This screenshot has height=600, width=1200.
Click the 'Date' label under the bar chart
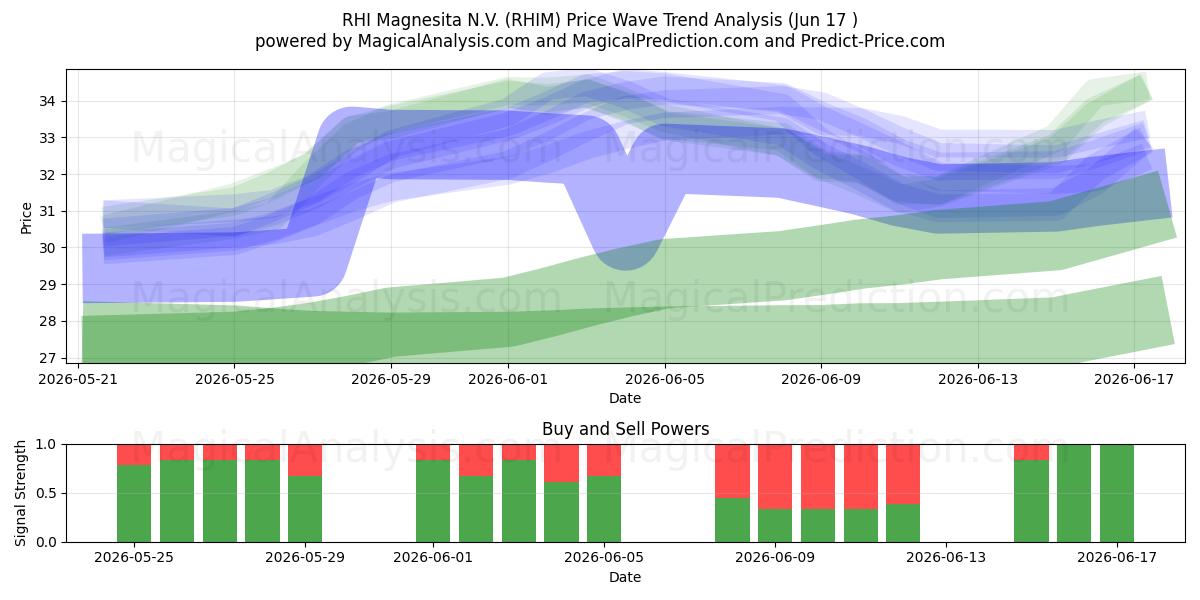coord(625,577)
